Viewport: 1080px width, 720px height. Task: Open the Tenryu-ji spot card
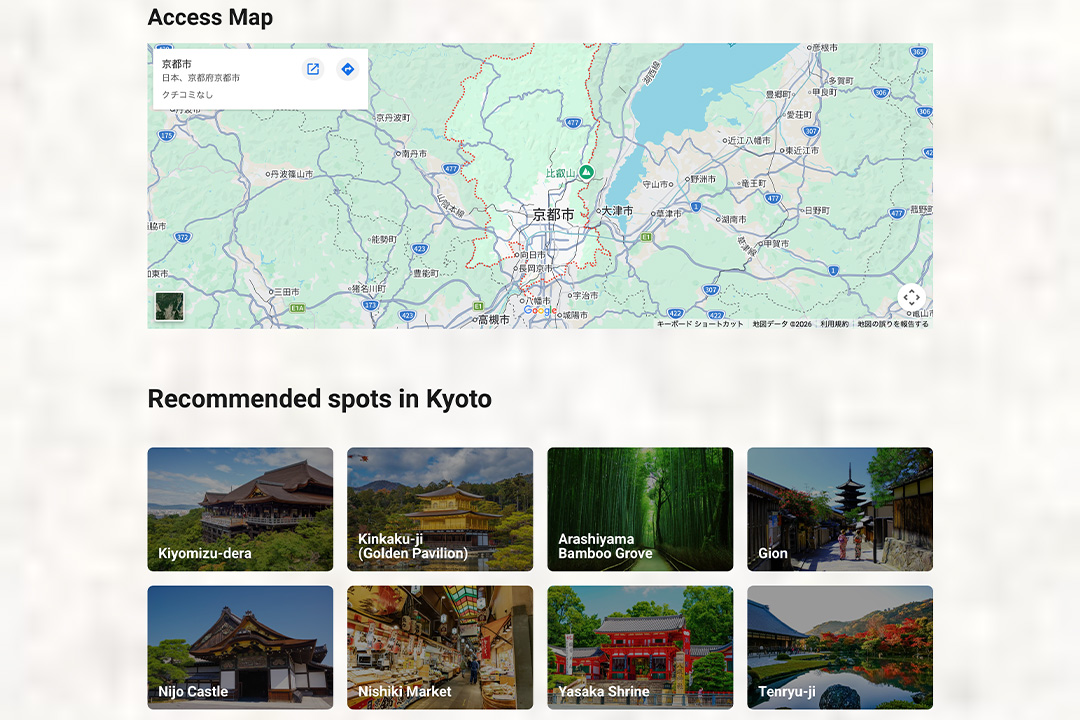pyautogui.click(x=840, y=647)
